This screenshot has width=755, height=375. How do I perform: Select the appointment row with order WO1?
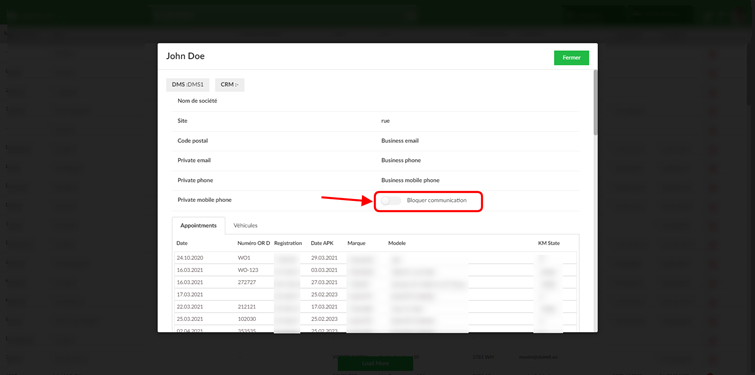[376, 258]
